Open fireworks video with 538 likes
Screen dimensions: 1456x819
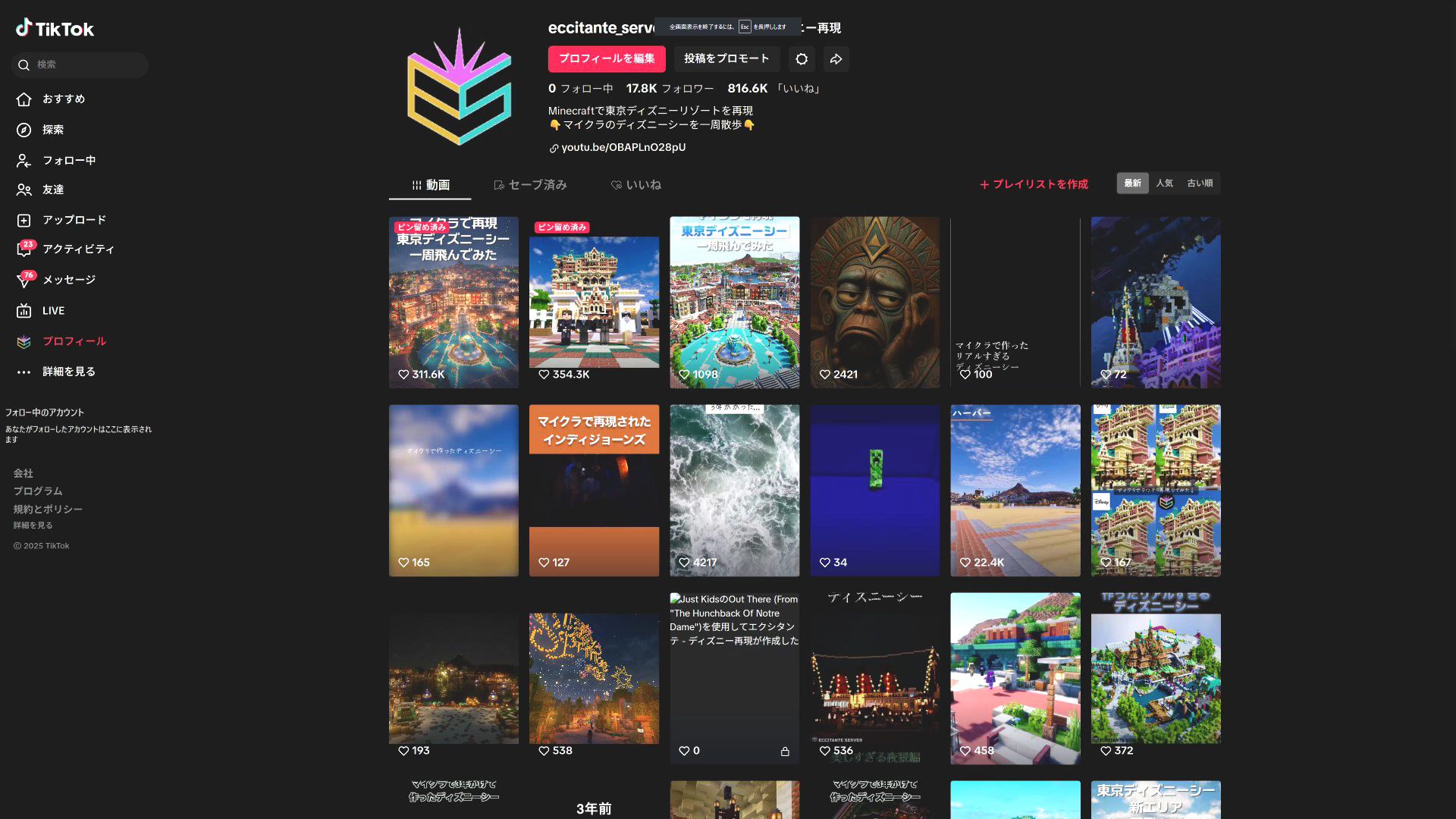[x=594, y=679]
